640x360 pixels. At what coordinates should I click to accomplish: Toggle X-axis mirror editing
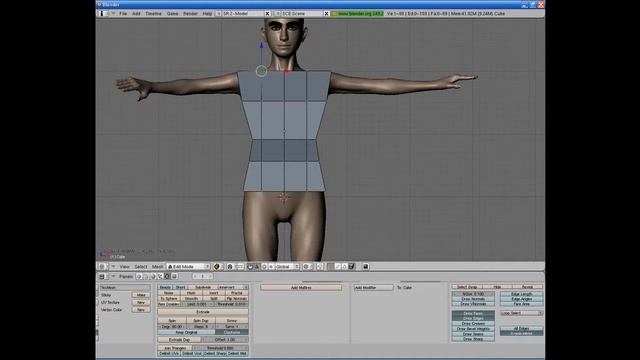pos(521,333)
